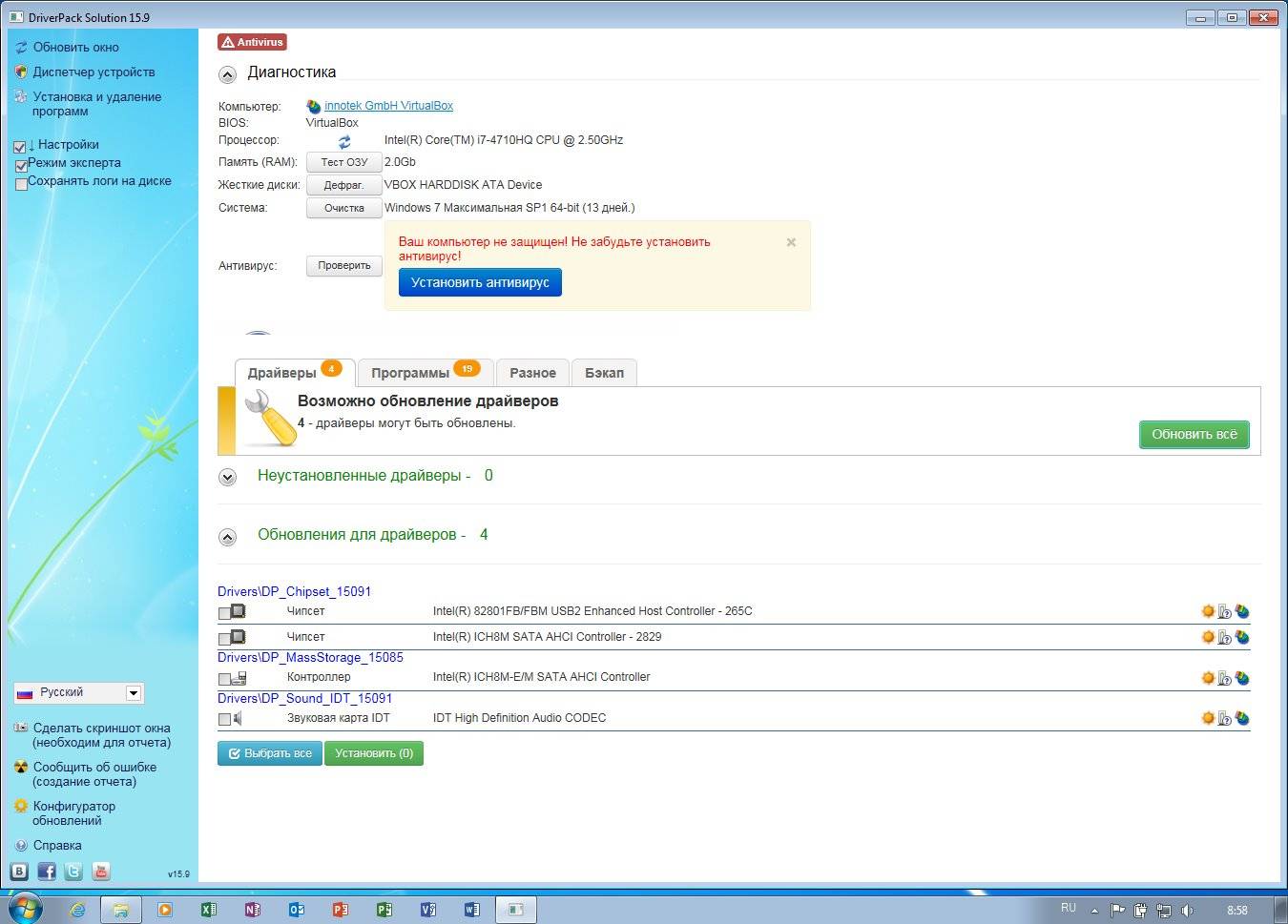The height and width of the screenshot is (924, 1288).
Task: Open the Drivers\DP_MassStorage_15085 link
Action: tap(310, 657)
